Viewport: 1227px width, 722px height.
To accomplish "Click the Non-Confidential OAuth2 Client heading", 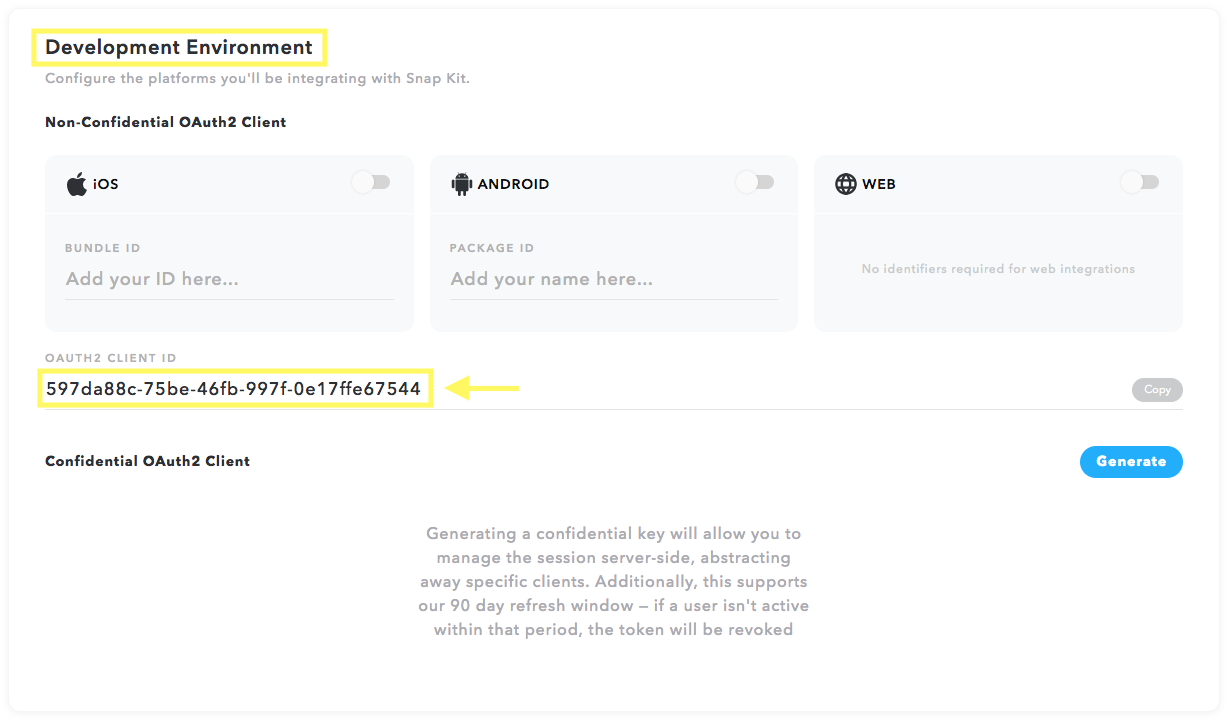I will point(166,122).
